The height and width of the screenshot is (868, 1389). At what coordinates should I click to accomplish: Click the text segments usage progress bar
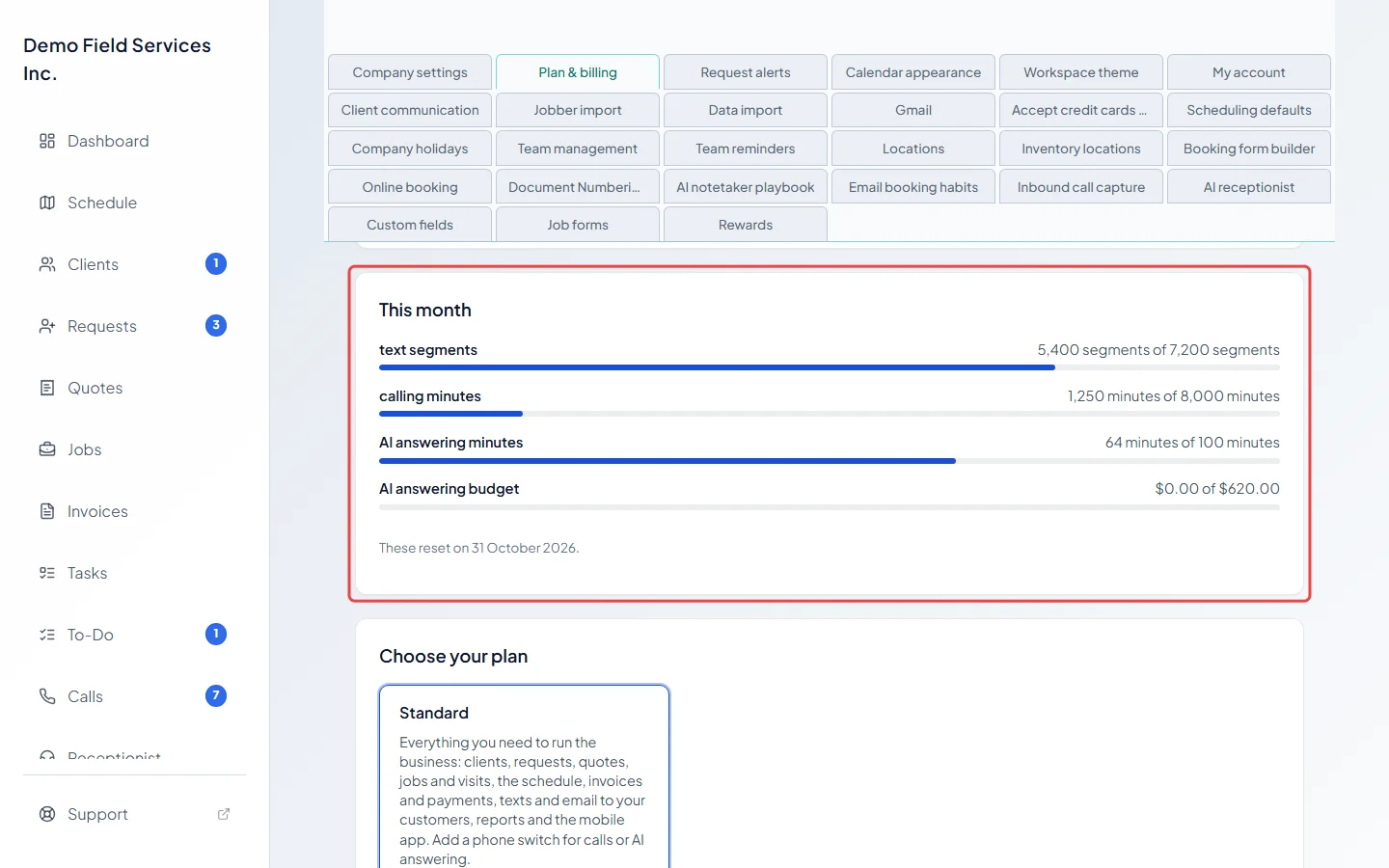[x=830, y=367]
